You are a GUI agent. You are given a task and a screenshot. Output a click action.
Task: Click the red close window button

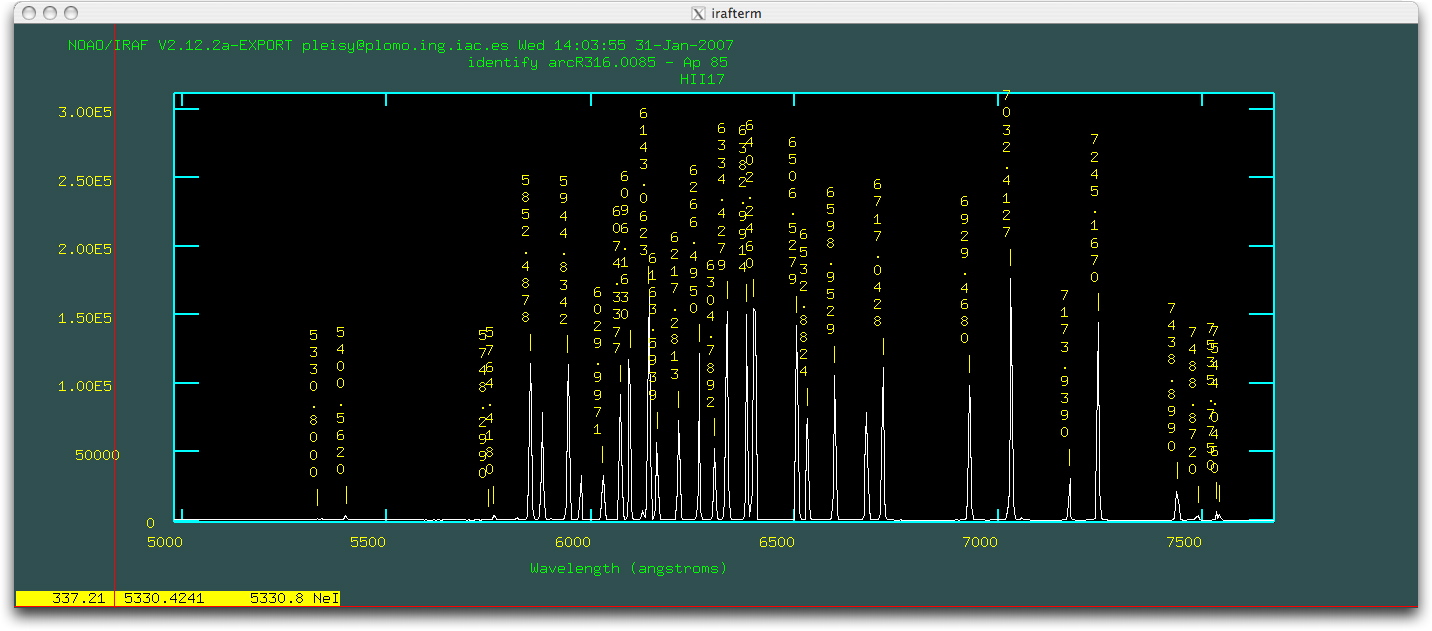click(29, 13)
